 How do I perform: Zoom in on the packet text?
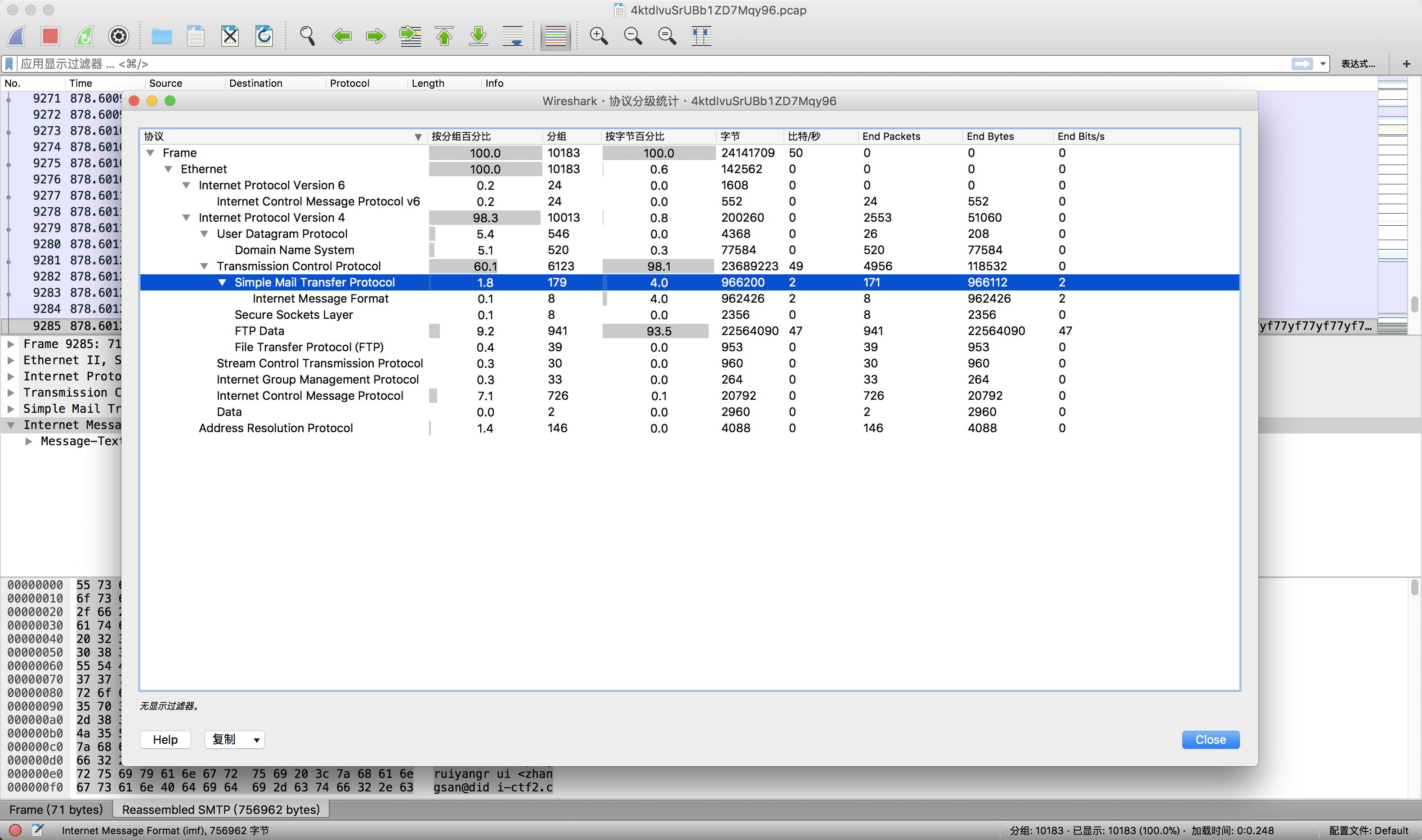599,36
